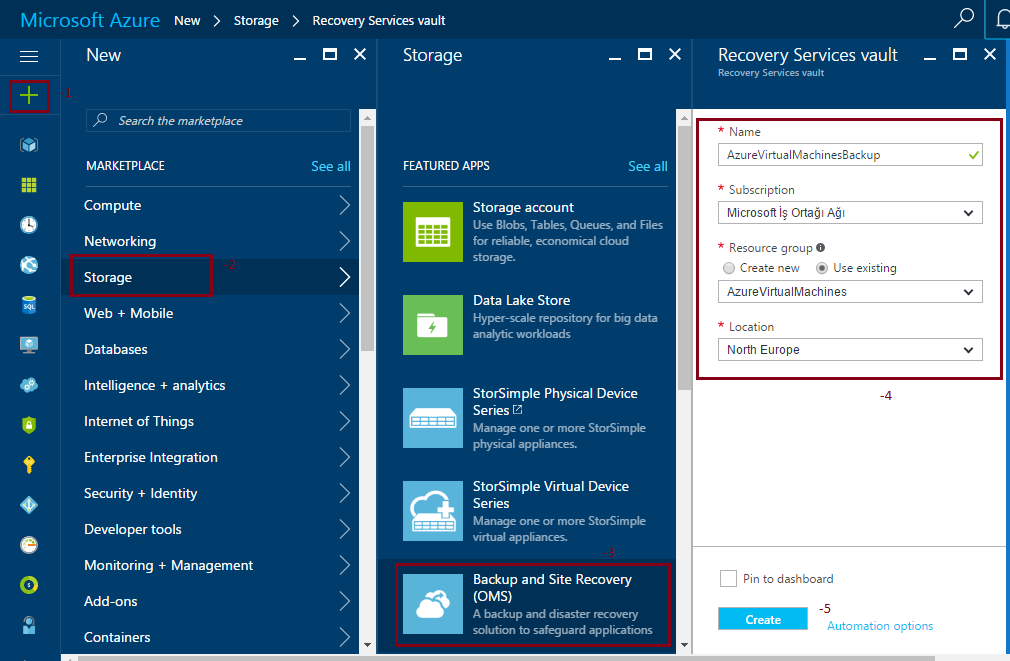Open Resource groups cube icon in sidebar
This screenshot has width=1010, height=661.
coord(29,145)
